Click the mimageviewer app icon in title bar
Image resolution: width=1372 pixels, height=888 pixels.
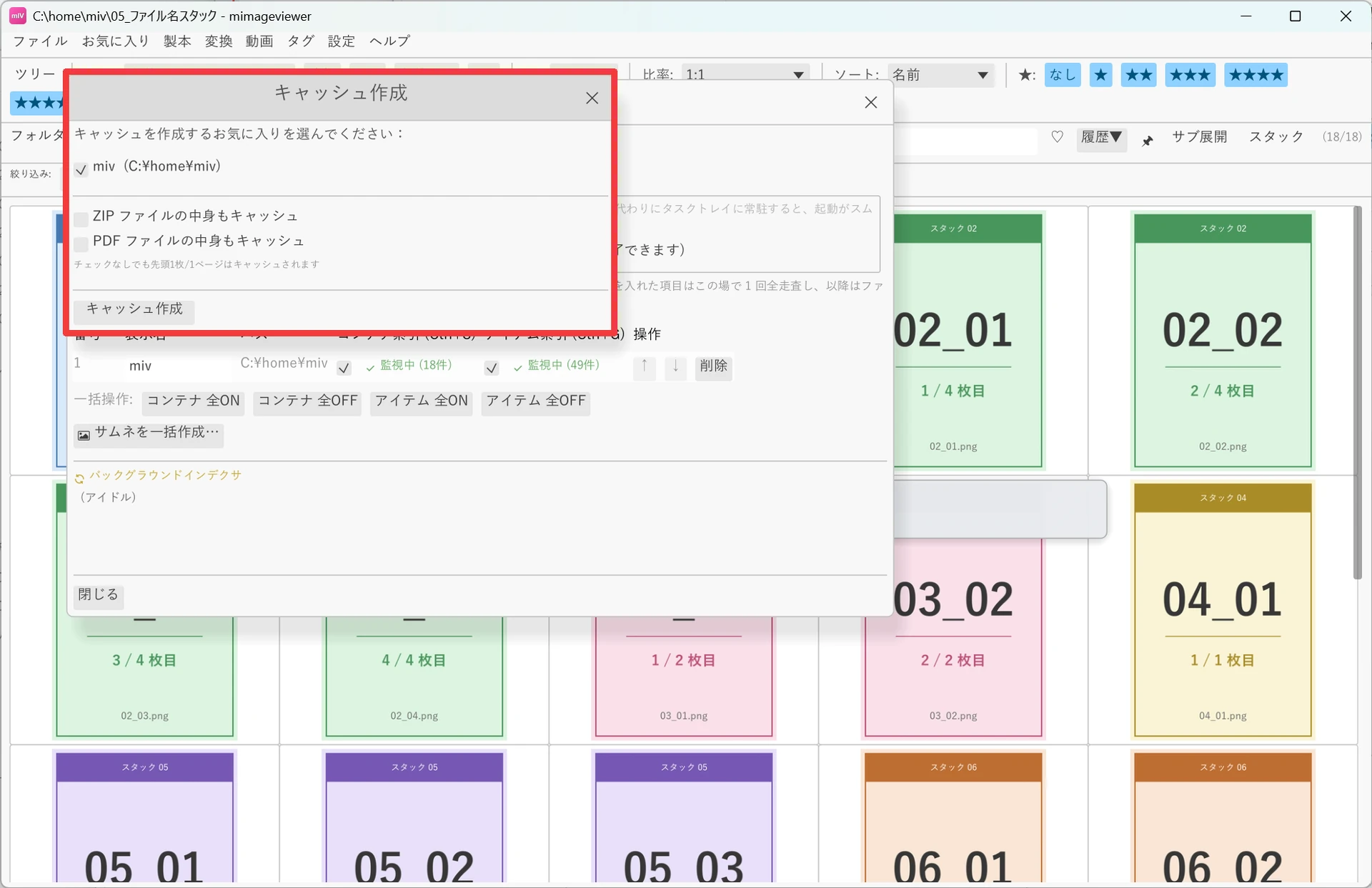18,16
